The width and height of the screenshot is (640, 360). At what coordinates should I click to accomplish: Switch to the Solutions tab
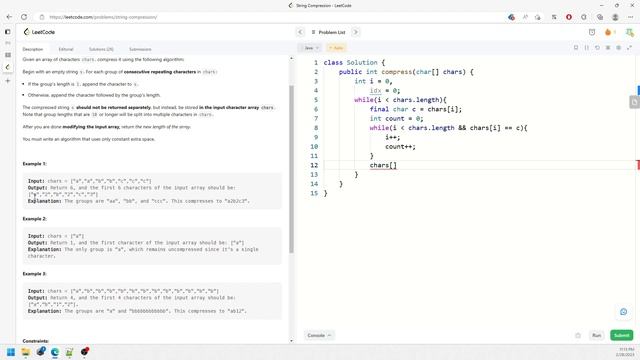[x=101, y=49]
